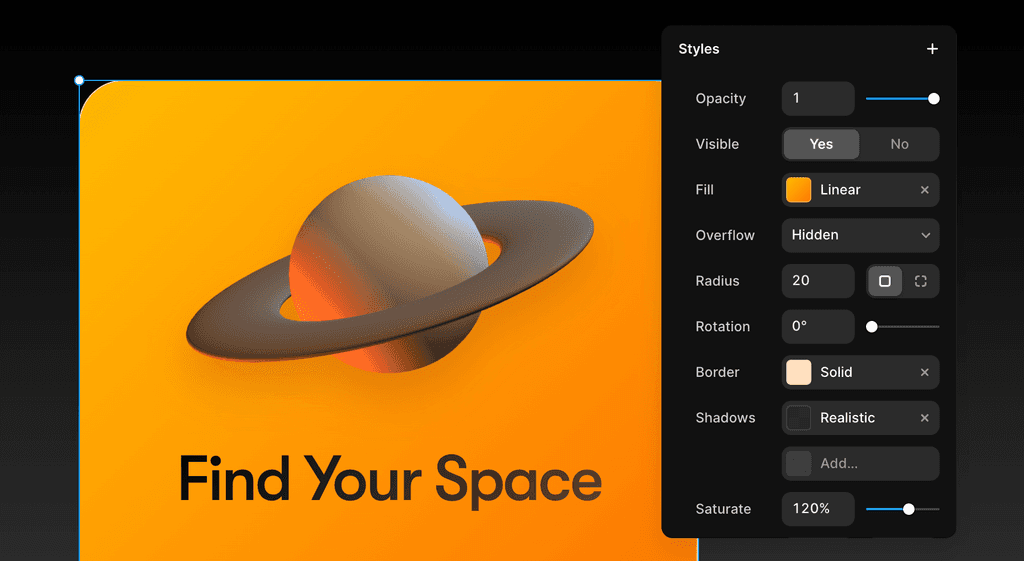Click the Saturate slider handle
1024x561 pixels.
[x=908, y=509]
